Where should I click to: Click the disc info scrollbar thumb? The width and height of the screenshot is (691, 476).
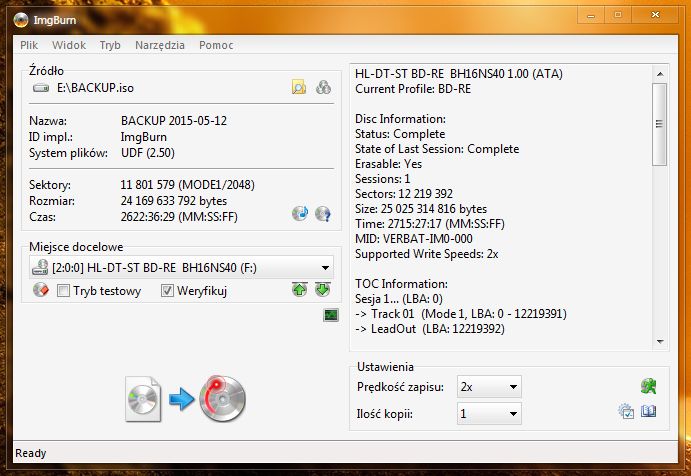660,124
